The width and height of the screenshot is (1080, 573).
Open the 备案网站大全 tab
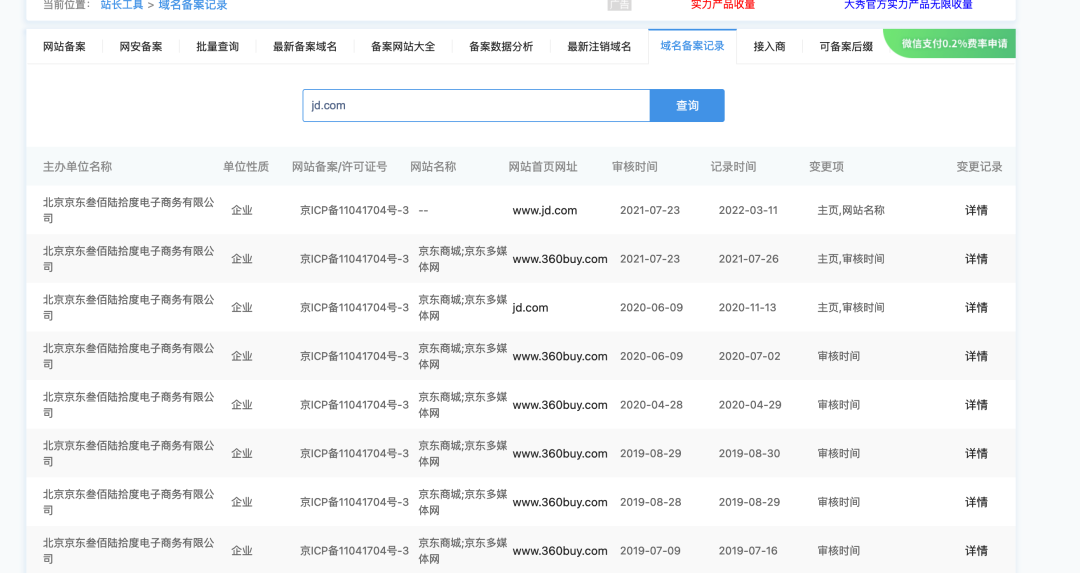click(x=403, y=47)
